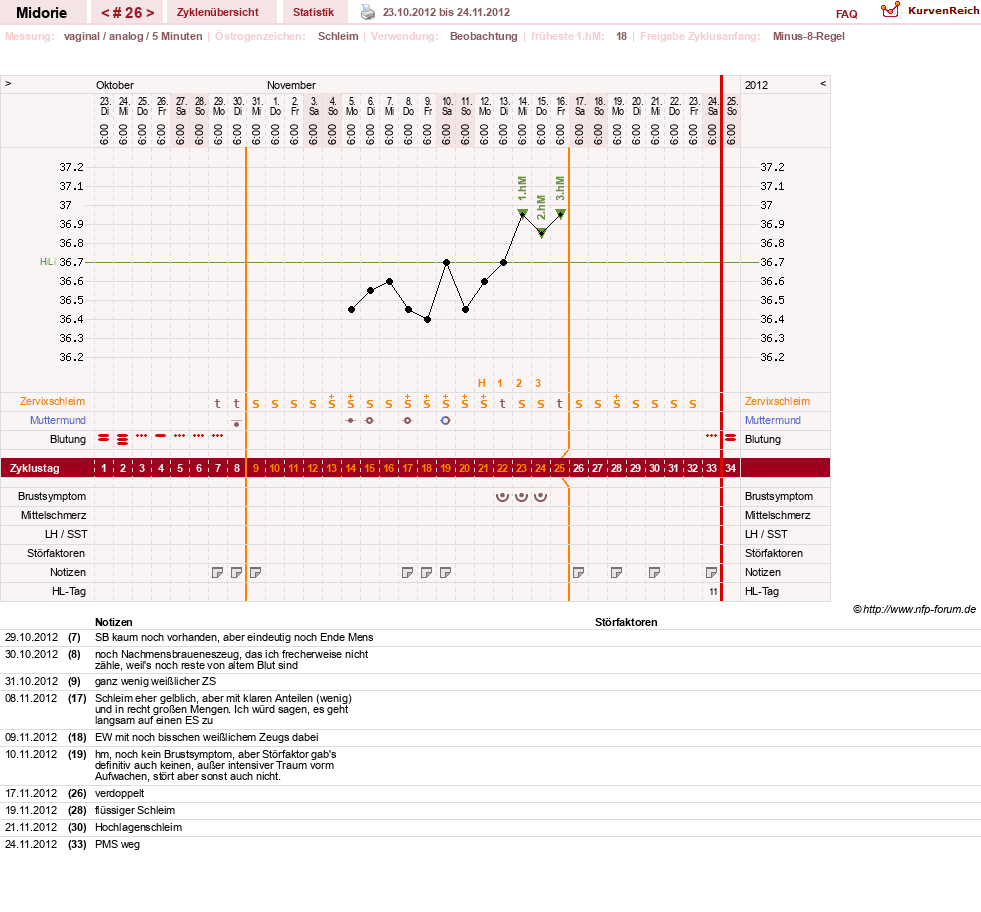Screen dimensions: 981x912
Task: Go to next cycle arrow after #26
Action: pos(150,13)
